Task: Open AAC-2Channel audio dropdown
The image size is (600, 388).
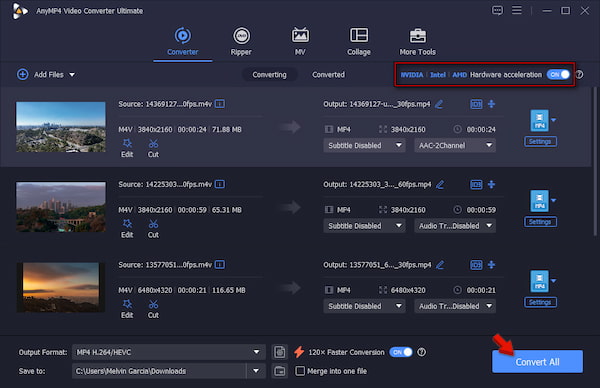Action: coord(455,145)
